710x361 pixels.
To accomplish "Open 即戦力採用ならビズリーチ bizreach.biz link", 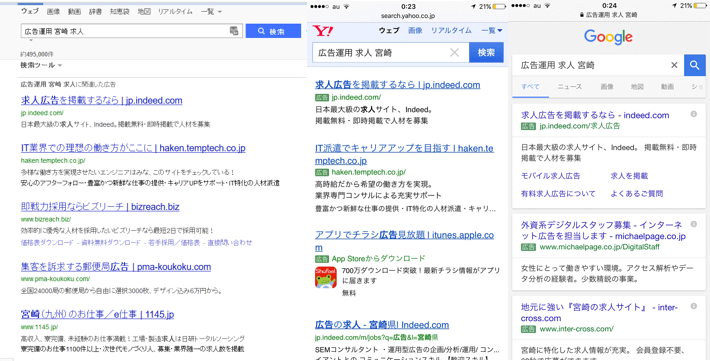I will [100, 207].
